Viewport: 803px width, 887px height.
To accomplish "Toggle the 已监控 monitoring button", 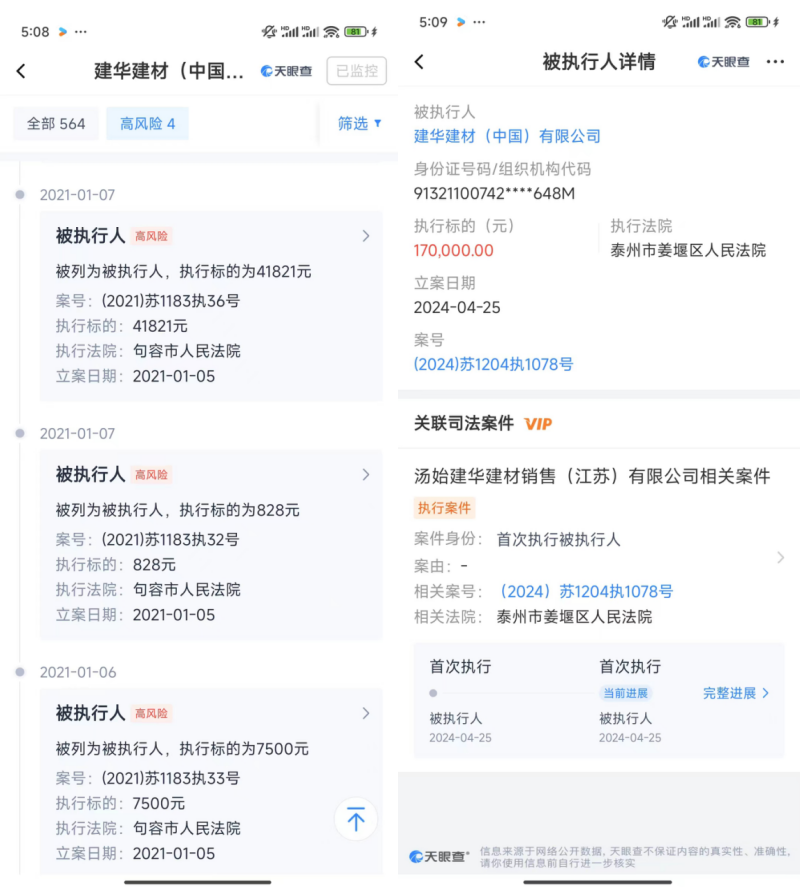I will [x=356, y=71].
